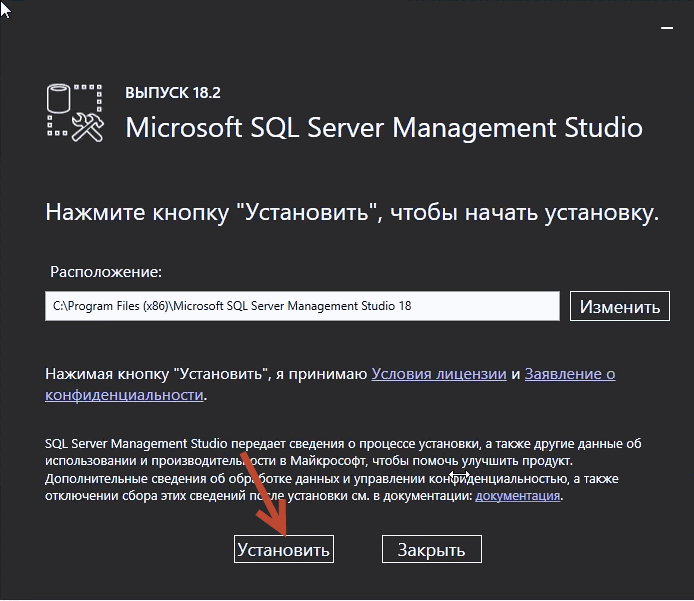Open the Условия лицензии link
This screenshot has width=694, height=601.
pyautogui.click(x=439, y=374)
